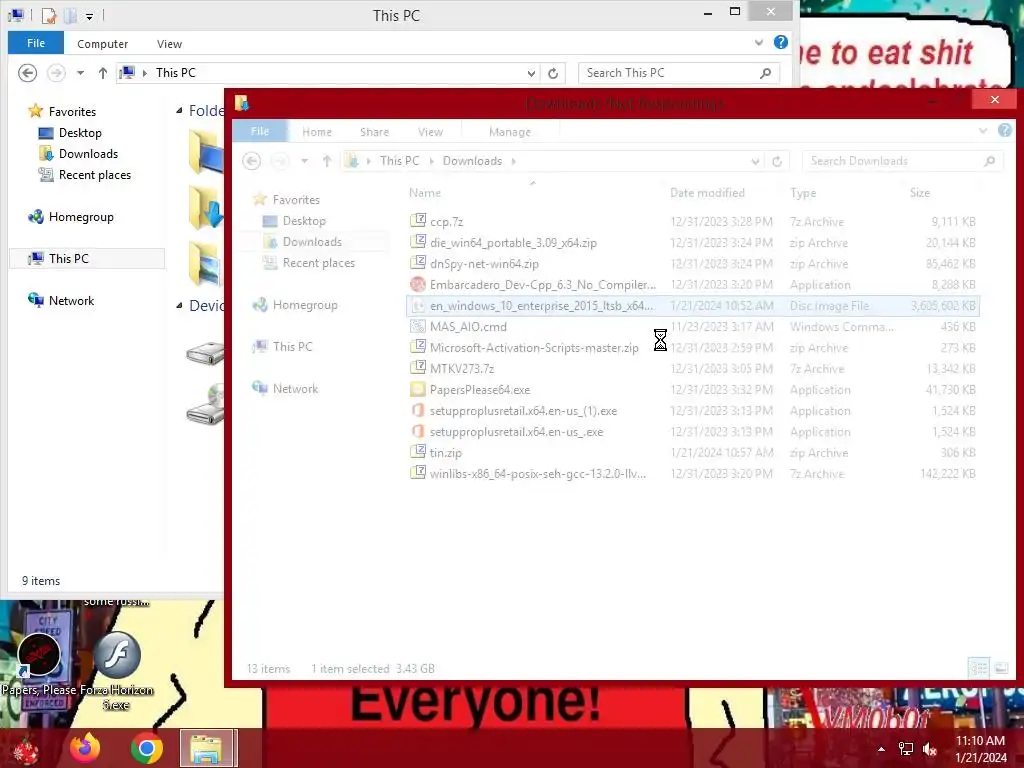Open Firefox from the taskbar
This screenshot has width=1024, height=768.
point(85,748)
